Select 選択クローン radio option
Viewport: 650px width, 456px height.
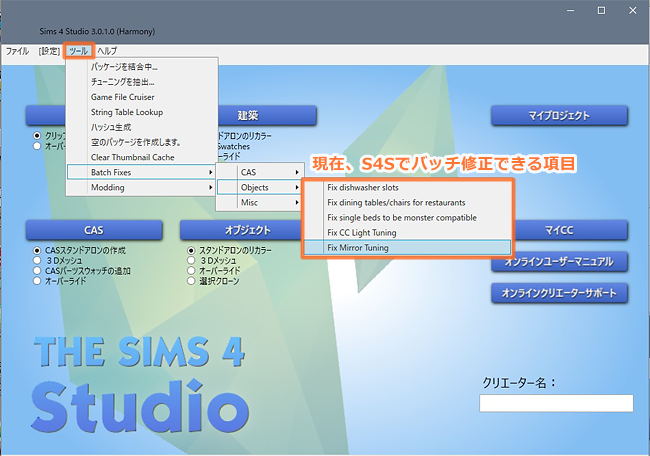(x=191, y=281)
